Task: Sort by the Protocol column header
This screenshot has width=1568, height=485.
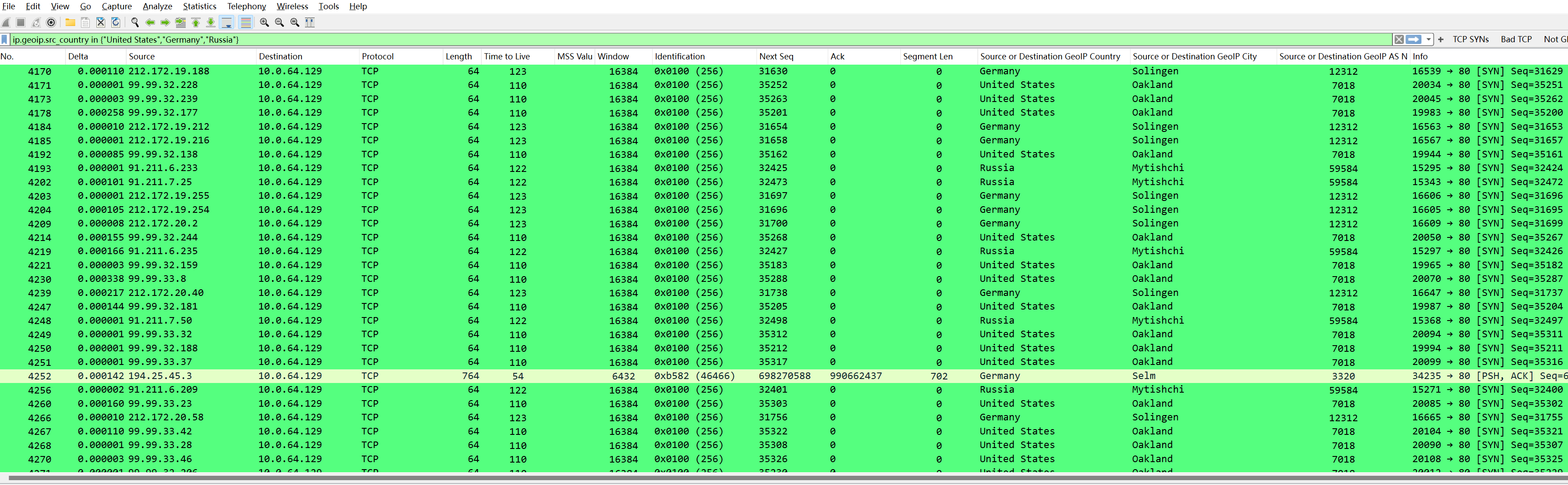Action: pos(401,57)
